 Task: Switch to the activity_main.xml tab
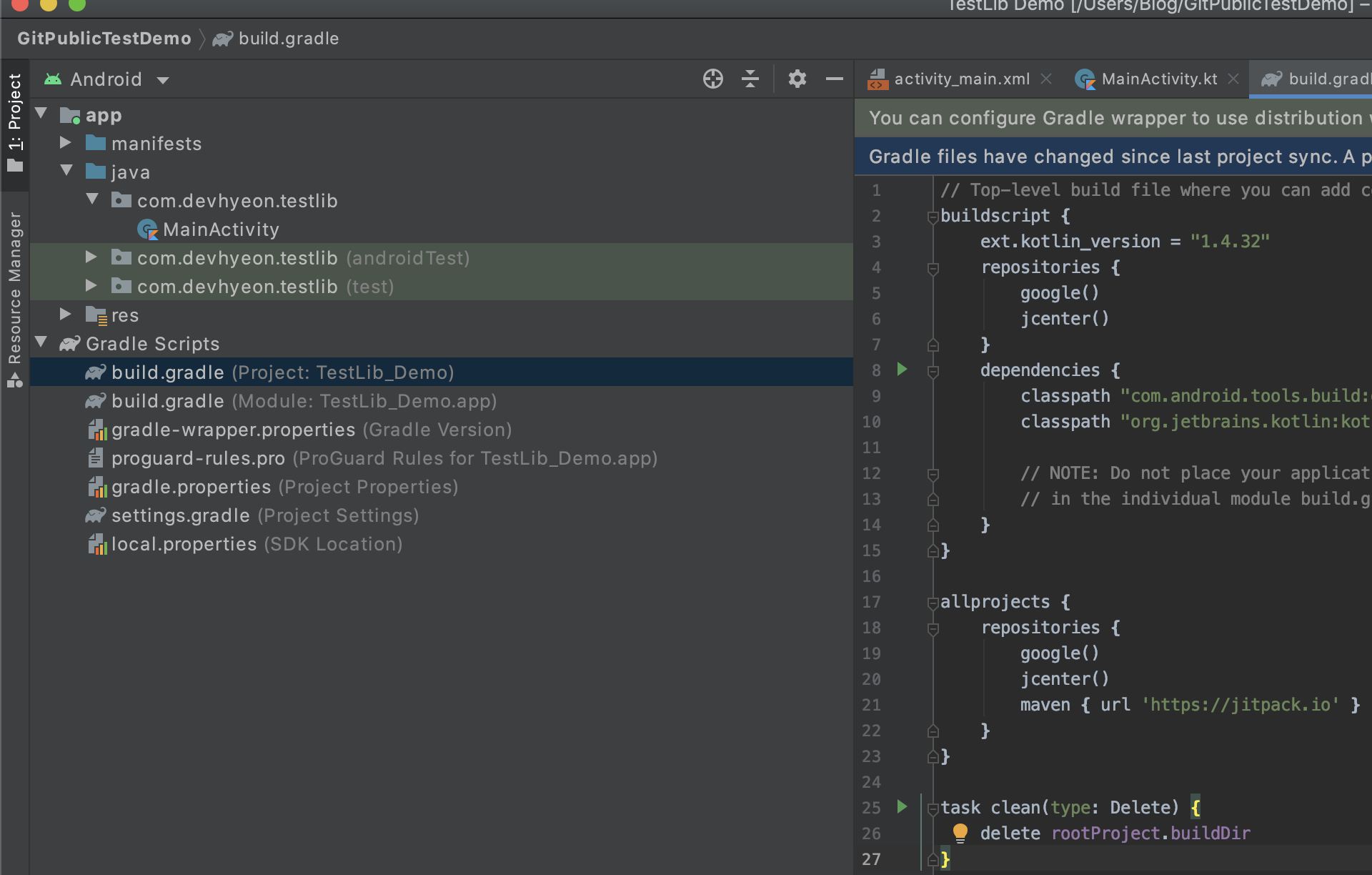(x=961, y=79)
